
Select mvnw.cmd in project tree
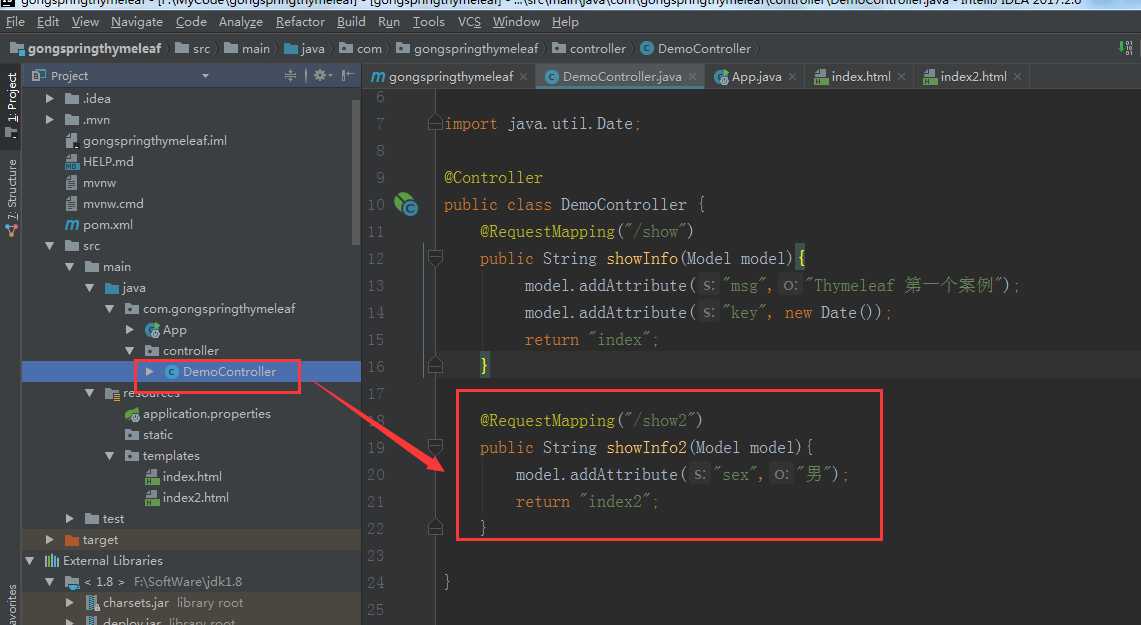113,204
